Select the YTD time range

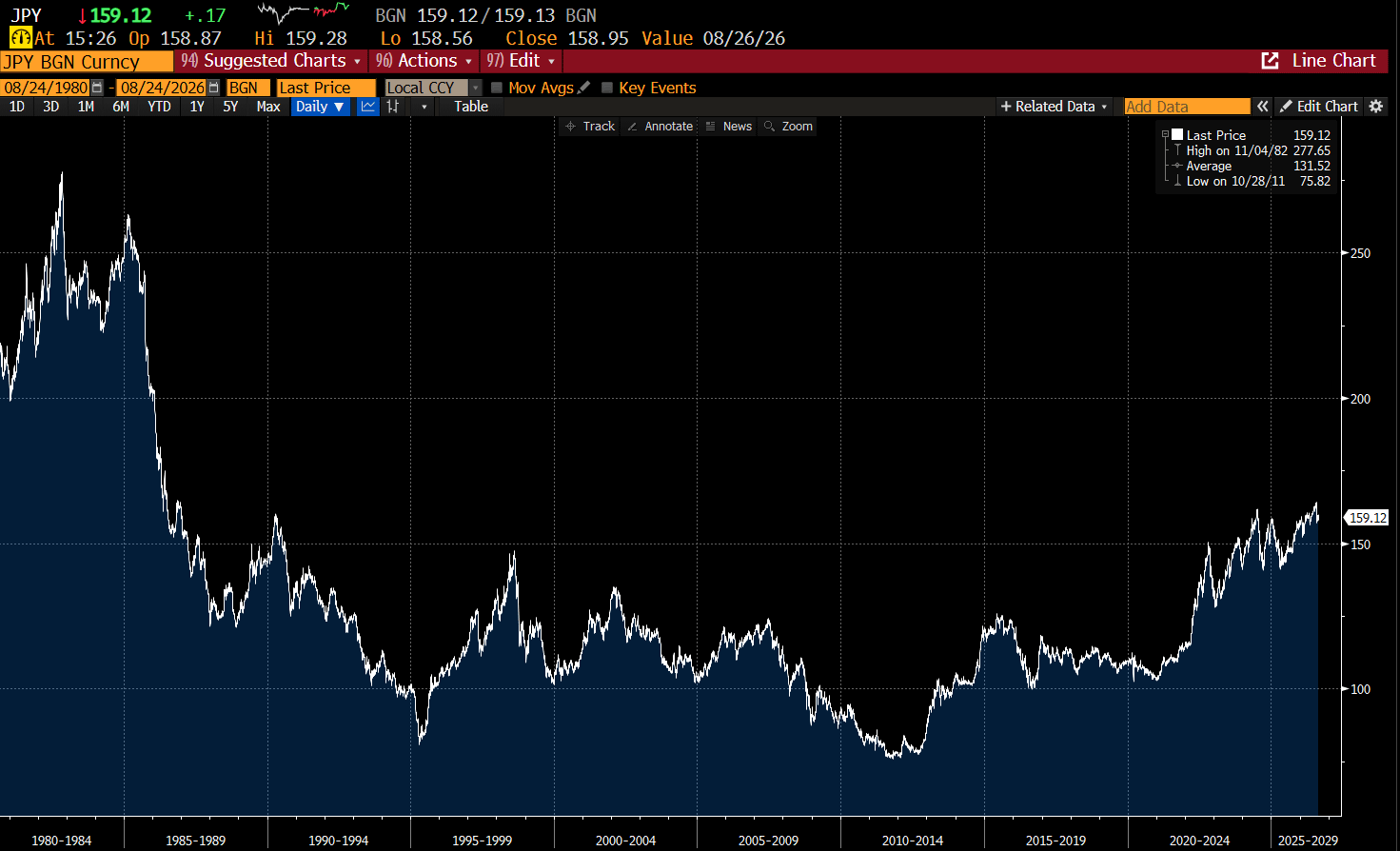[x=159, y=107]
